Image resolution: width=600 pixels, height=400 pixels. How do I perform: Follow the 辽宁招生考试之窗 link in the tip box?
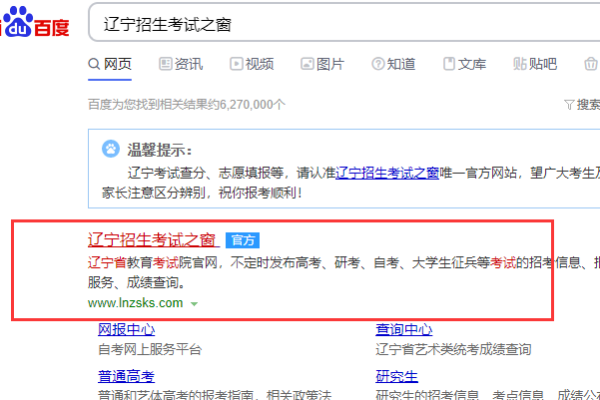[x=387, y=173]
